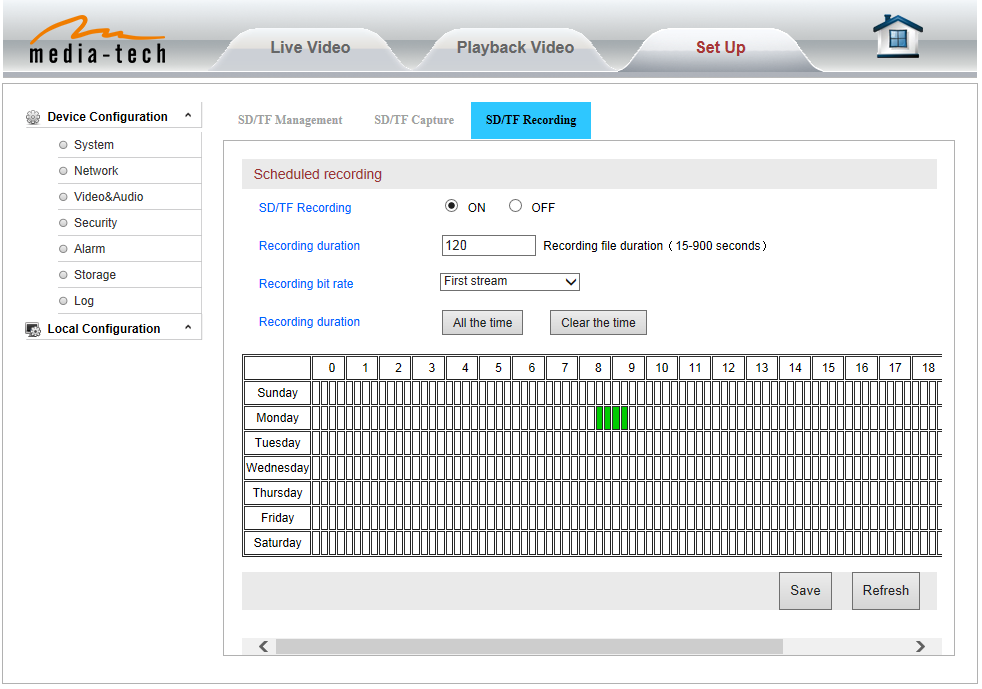Viewport: 982px width, 689px height.
Task: Click the Friday row label
Action: pos(277,518)
